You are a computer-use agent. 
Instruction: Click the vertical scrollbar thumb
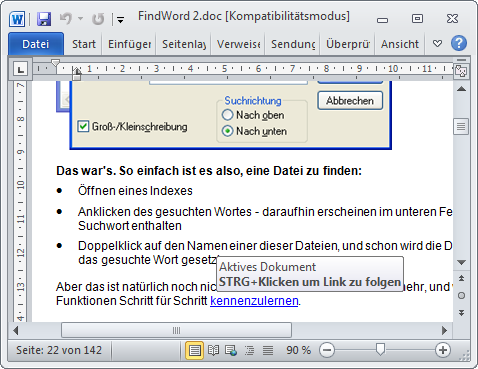tap(461, 127)
